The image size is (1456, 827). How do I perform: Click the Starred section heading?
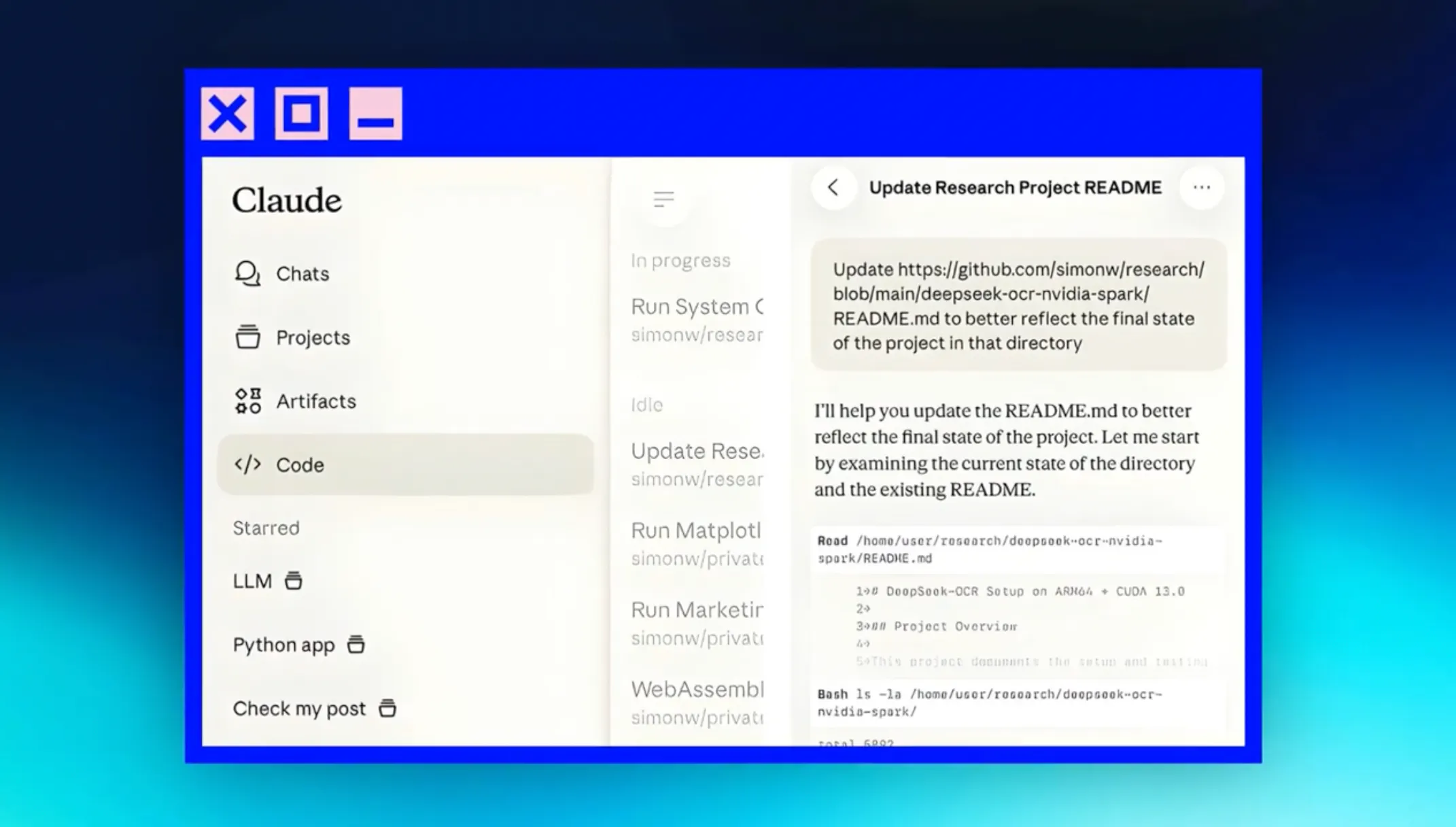[x=266, y=528]
